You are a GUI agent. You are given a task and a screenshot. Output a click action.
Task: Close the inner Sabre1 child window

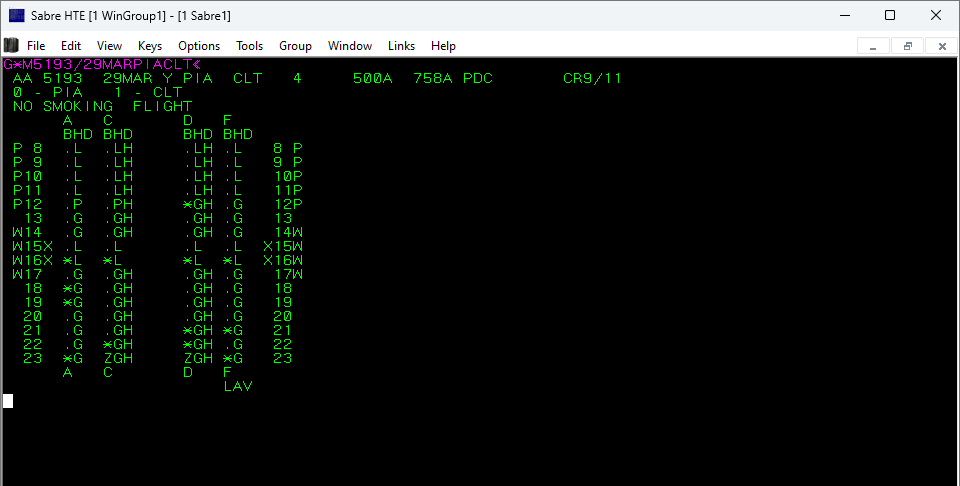pyautogui.click(x=941, y=46)
